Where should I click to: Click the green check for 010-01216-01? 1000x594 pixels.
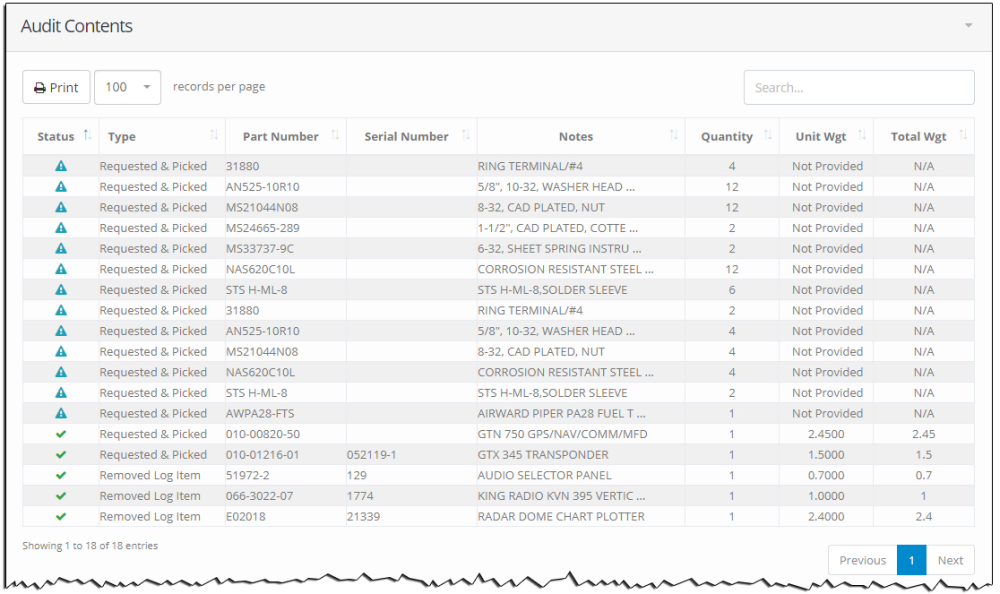(61, 455)
